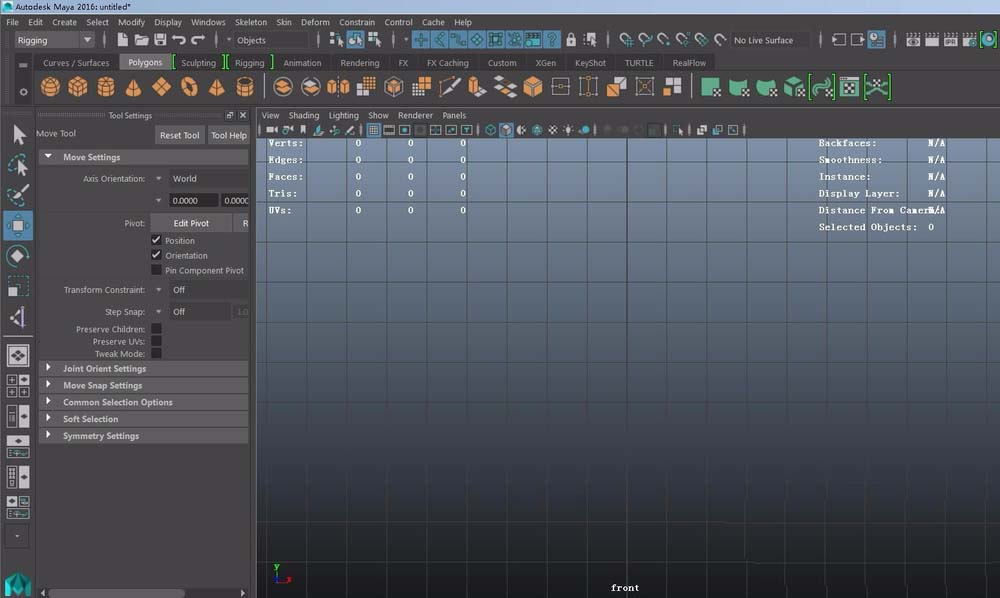Check the Preserve Children option
Viewport: 1000px width, 598px height.
click(x=156, y=329)
